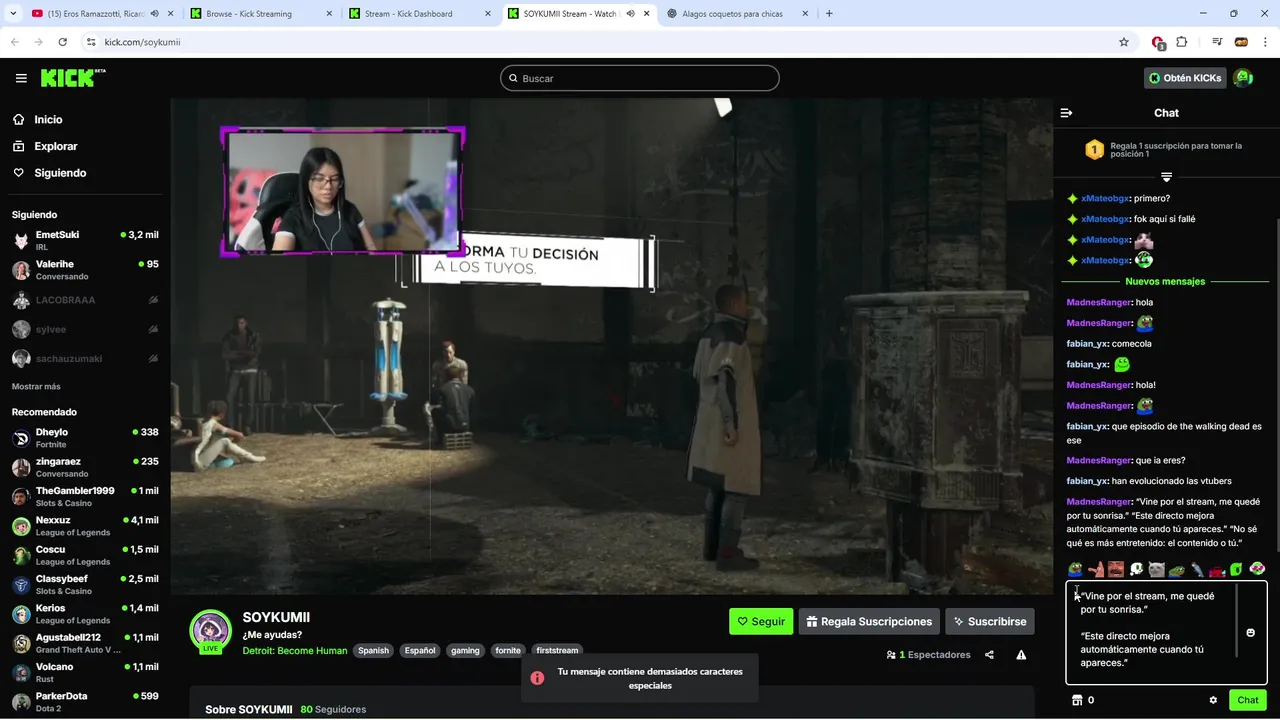The image size is (1280, 720).
Task: Open EmetSuki followed channel
Action: tap(85, 241)
